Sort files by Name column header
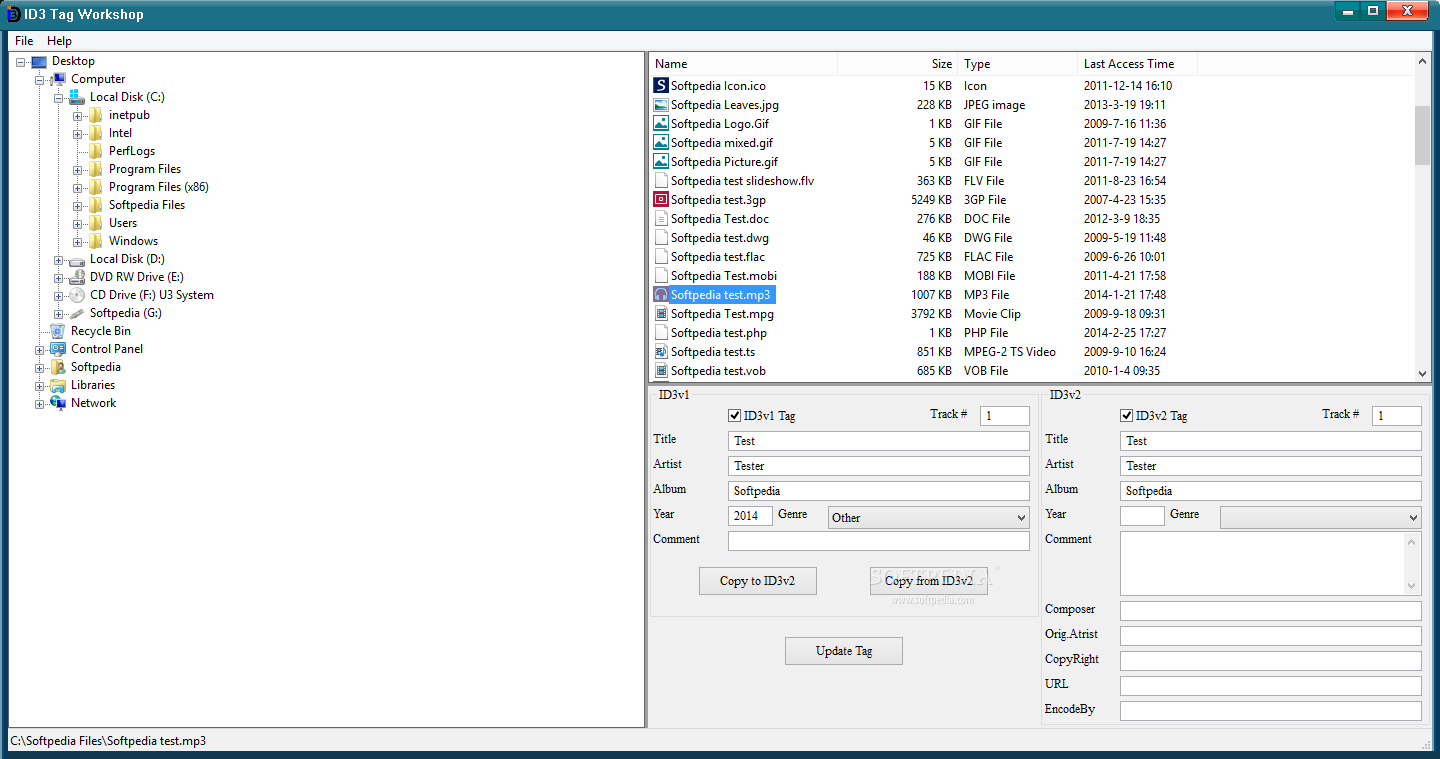Screen dimensions: 1440x759 pyautogui.click(x=743, y=64)
